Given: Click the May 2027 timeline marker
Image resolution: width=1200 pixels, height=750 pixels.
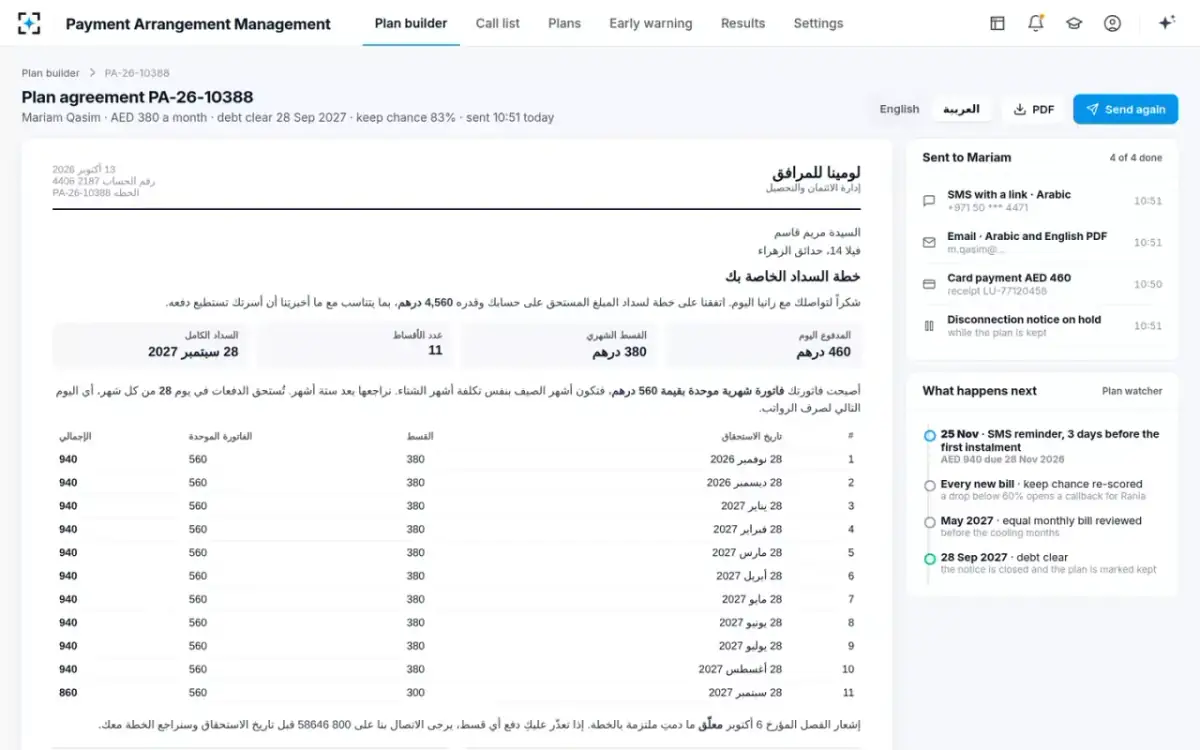Looking at the screenshot, I should click(x=930, y=522).
